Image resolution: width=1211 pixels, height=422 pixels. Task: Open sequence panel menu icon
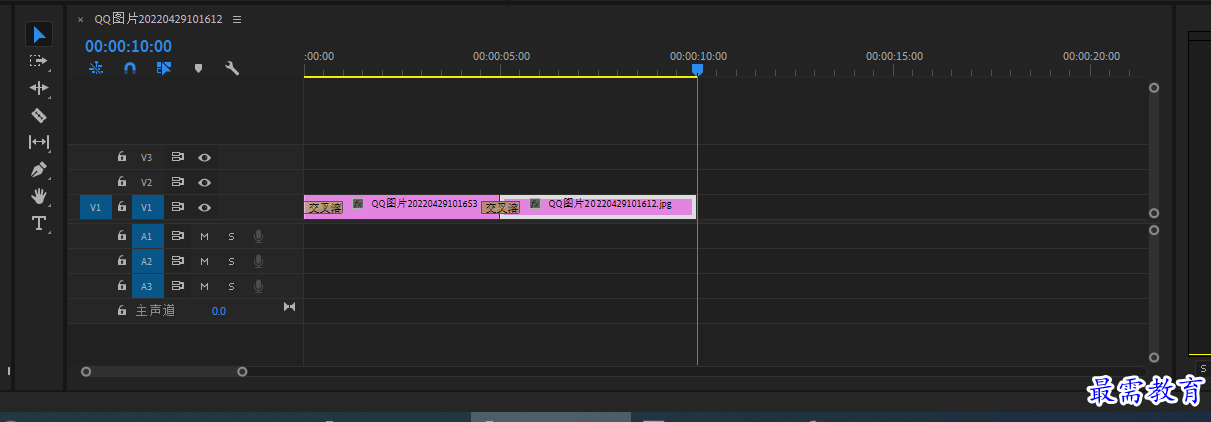pos(236,19)
